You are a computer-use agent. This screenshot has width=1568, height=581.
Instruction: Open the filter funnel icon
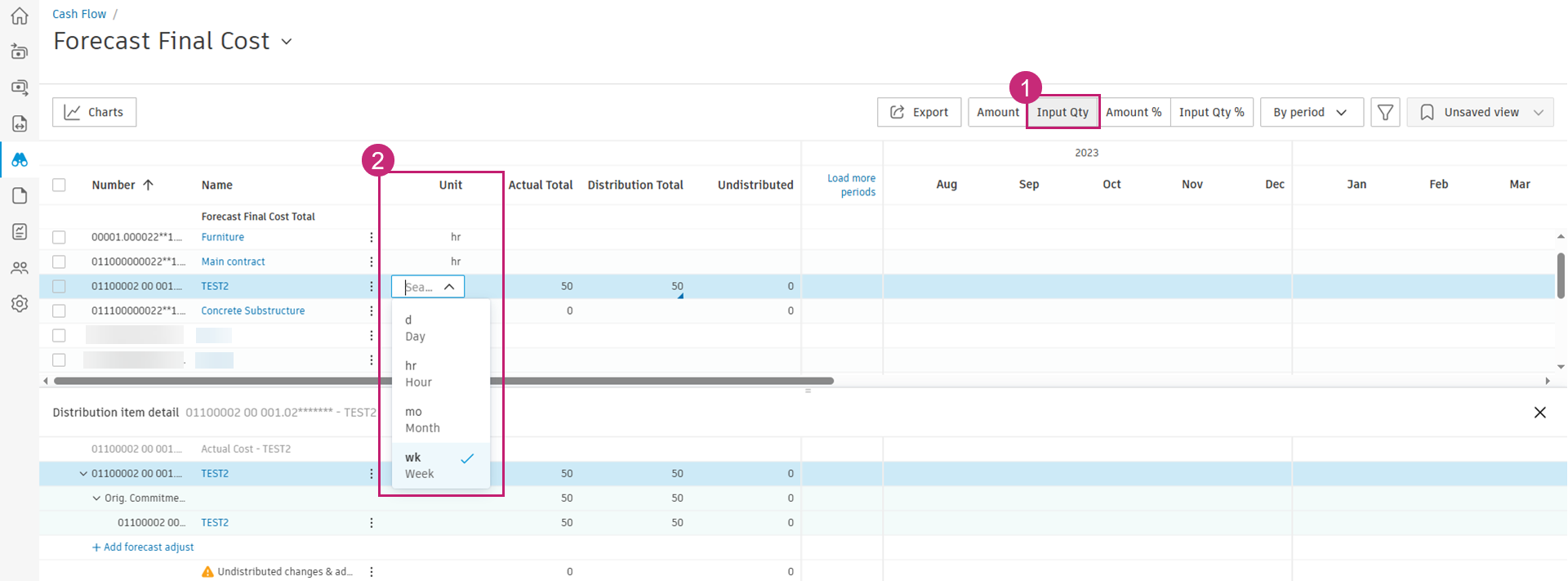coord(1385,112)
